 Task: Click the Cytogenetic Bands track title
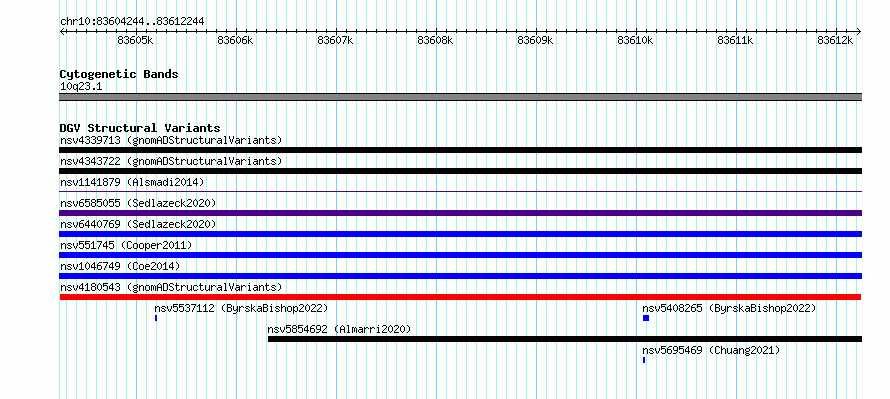(119, 74)
